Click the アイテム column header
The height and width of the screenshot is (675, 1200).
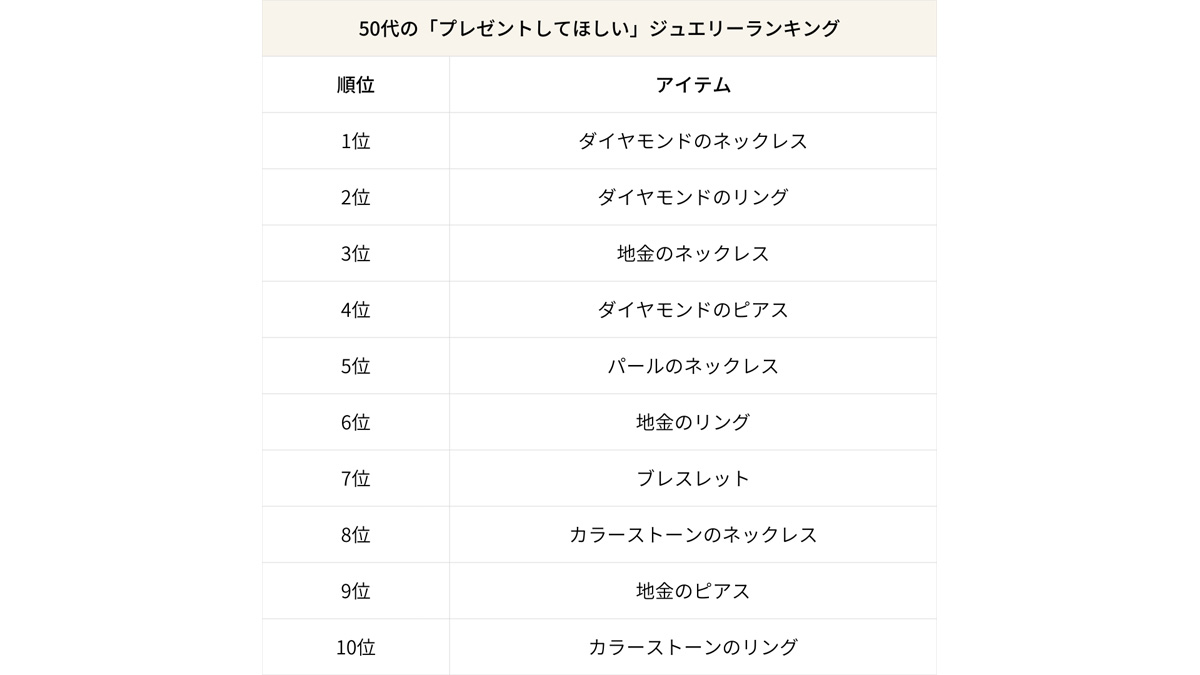coord(693,85)
